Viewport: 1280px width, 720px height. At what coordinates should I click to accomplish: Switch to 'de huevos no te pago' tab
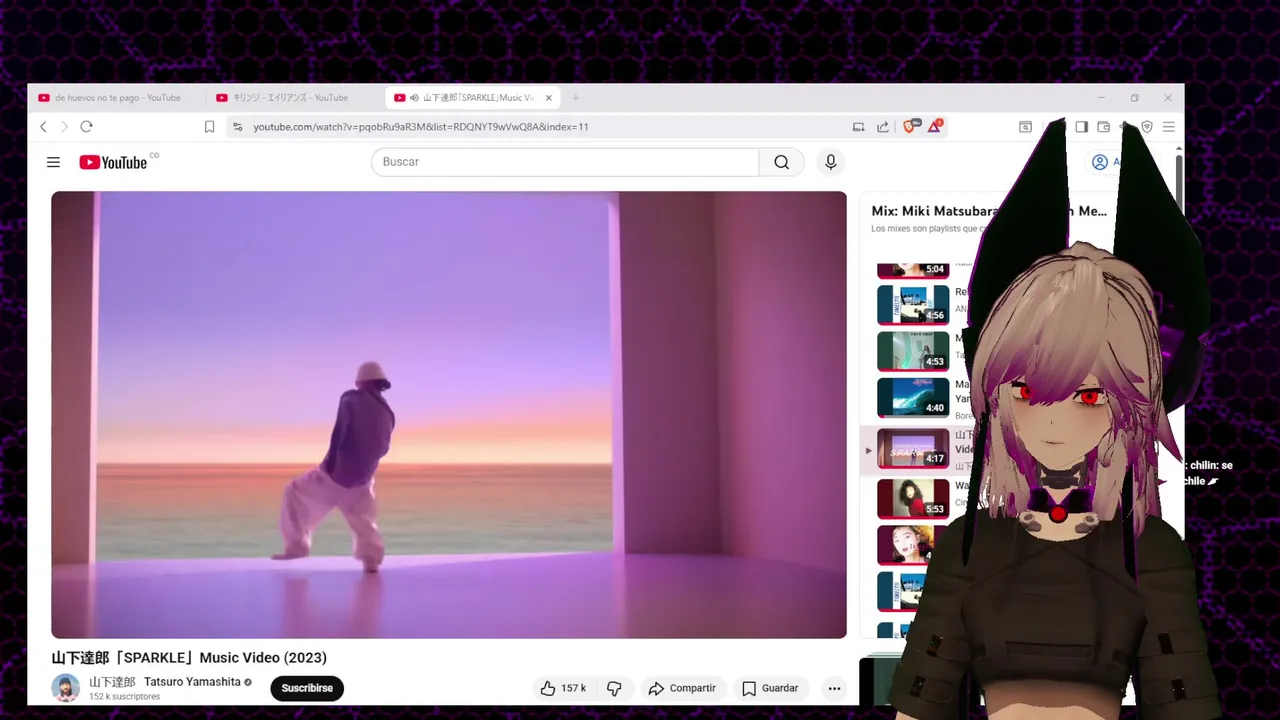117,98
